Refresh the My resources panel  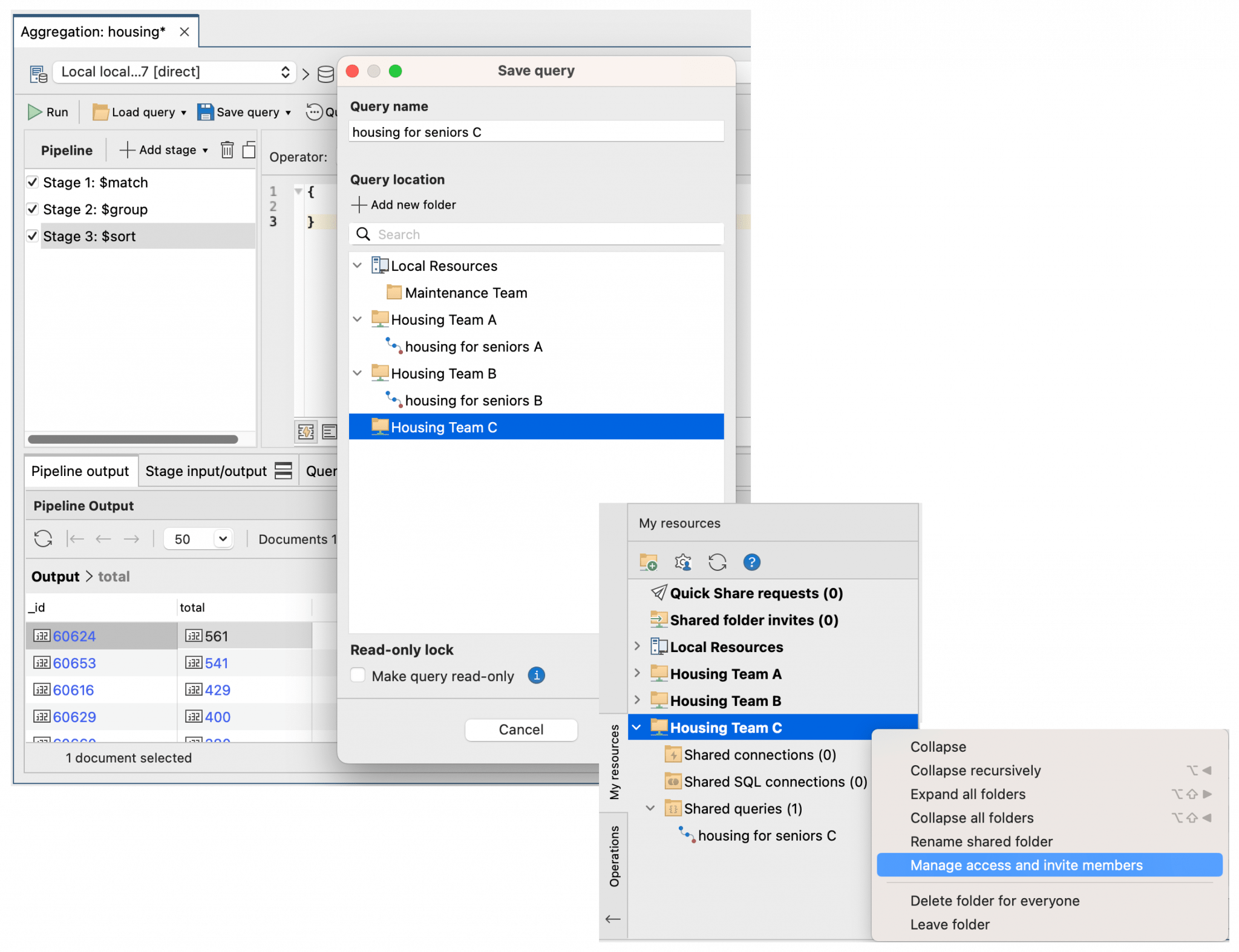point(718,562)
